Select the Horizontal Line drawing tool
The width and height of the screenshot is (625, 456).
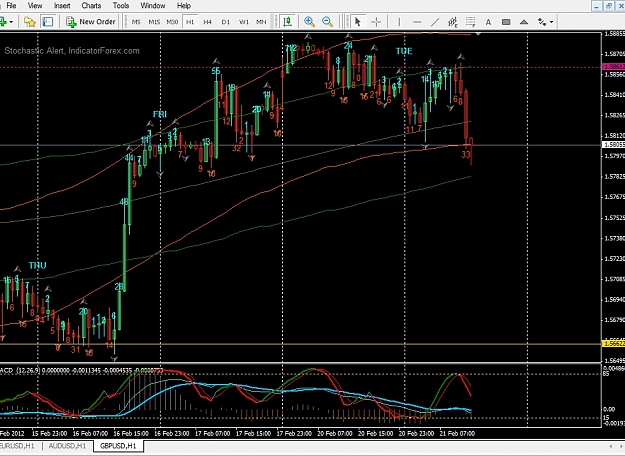[417, 22]
